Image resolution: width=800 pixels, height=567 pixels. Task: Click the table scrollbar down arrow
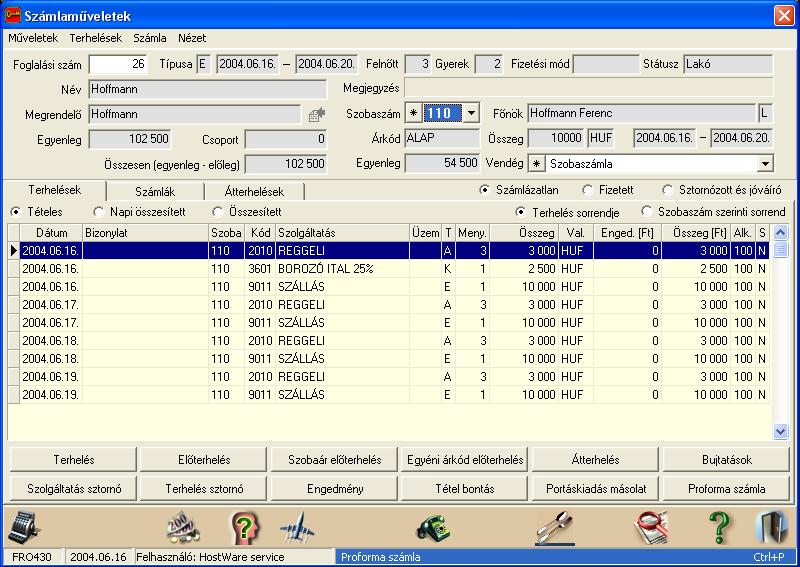780,431
